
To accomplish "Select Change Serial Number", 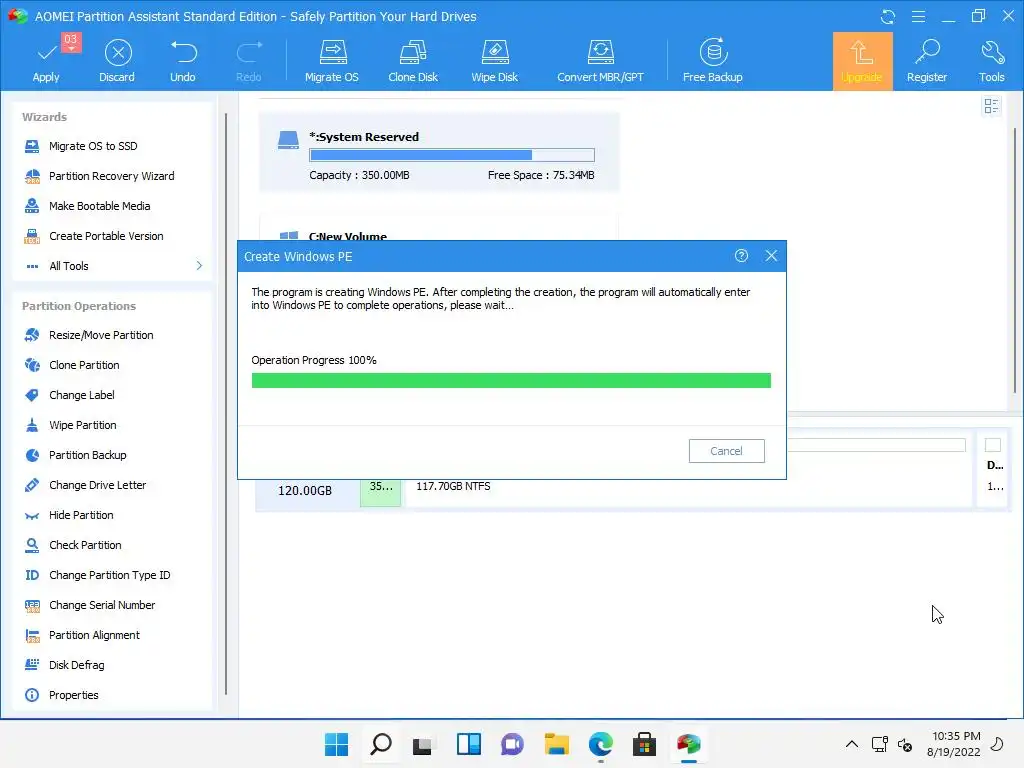I will tap(102, 605).
